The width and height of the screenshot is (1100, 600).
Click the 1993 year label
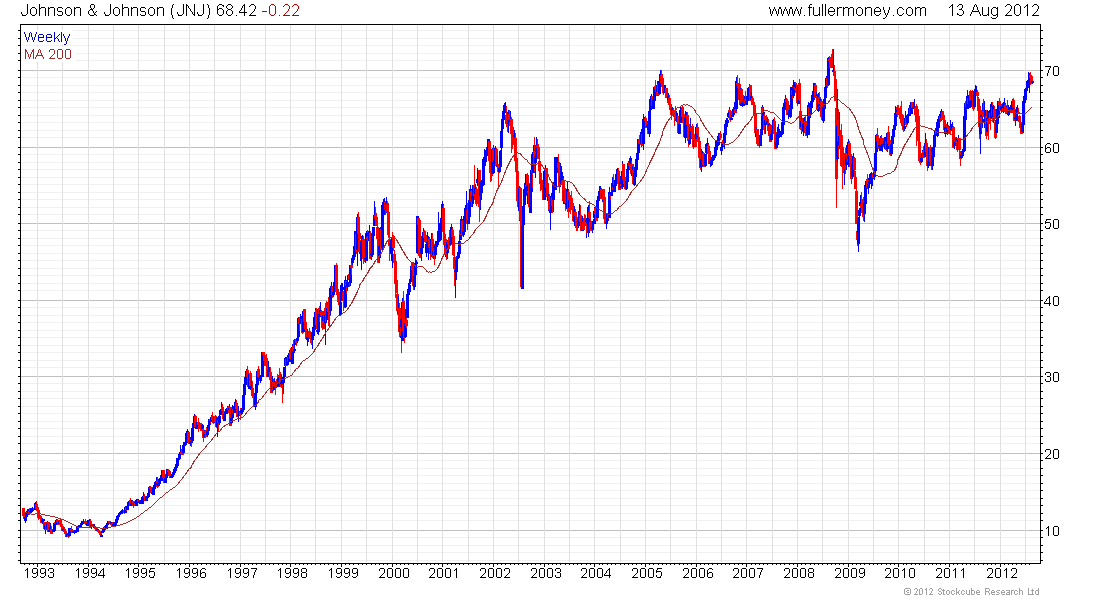click(39, 573)
